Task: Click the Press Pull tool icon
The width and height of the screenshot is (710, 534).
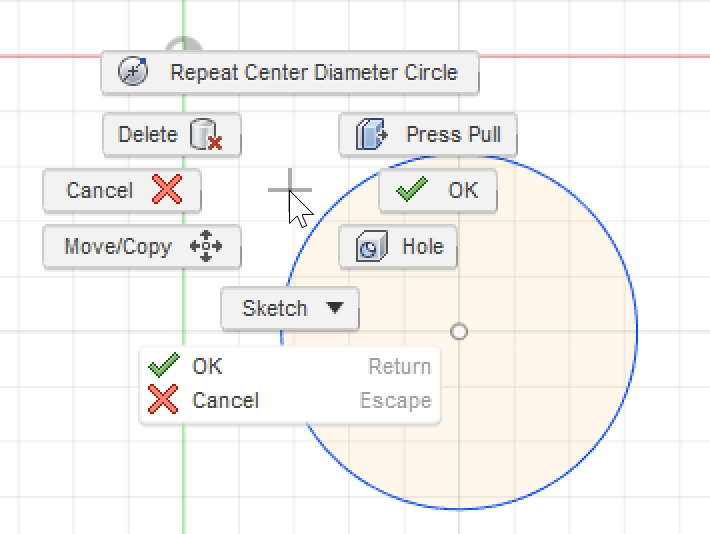Action: click(371, 134)
